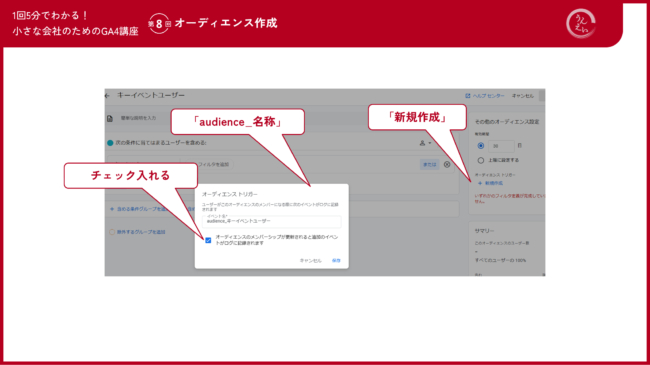Click the または button

tap(429, 165)
